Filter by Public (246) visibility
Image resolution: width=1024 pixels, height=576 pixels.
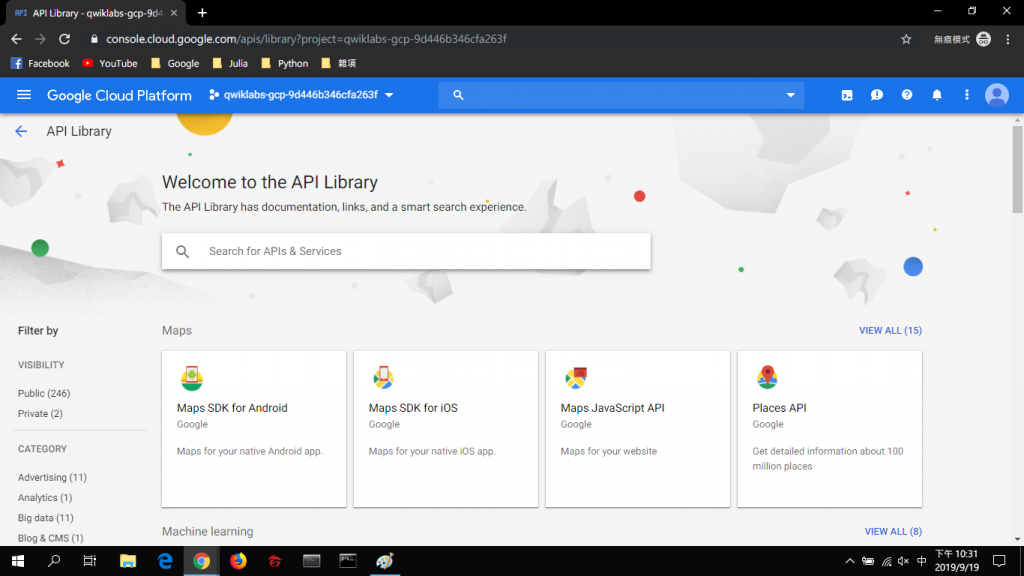coord(44,393)
